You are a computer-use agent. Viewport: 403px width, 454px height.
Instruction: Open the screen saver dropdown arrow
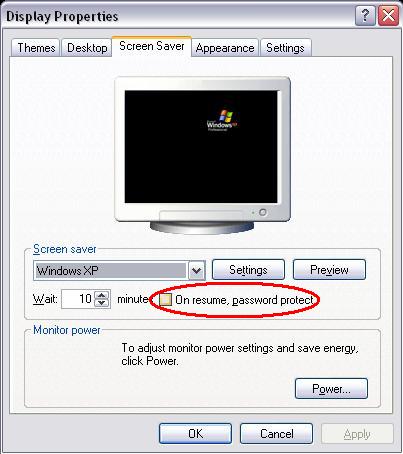click(197, 270)
